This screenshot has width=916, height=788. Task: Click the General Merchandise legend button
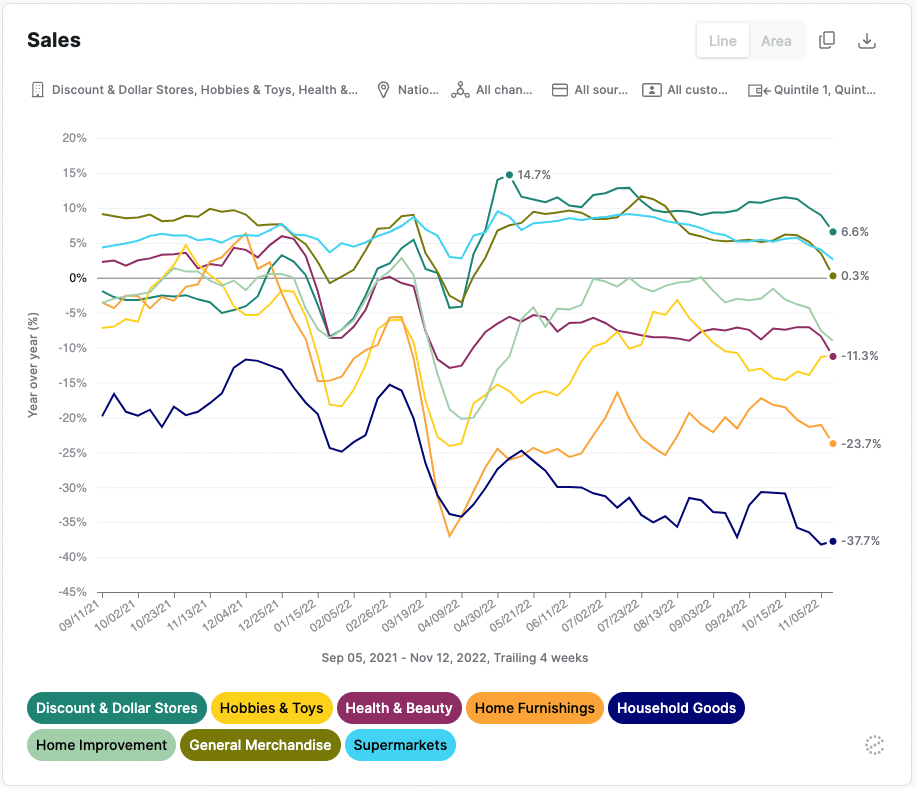tap(260, 745)
